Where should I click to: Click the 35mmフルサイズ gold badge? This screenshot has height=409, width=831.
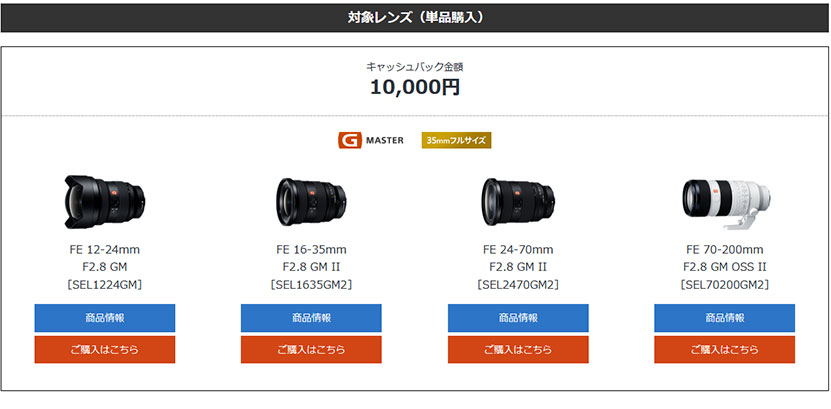click(456, 140)
